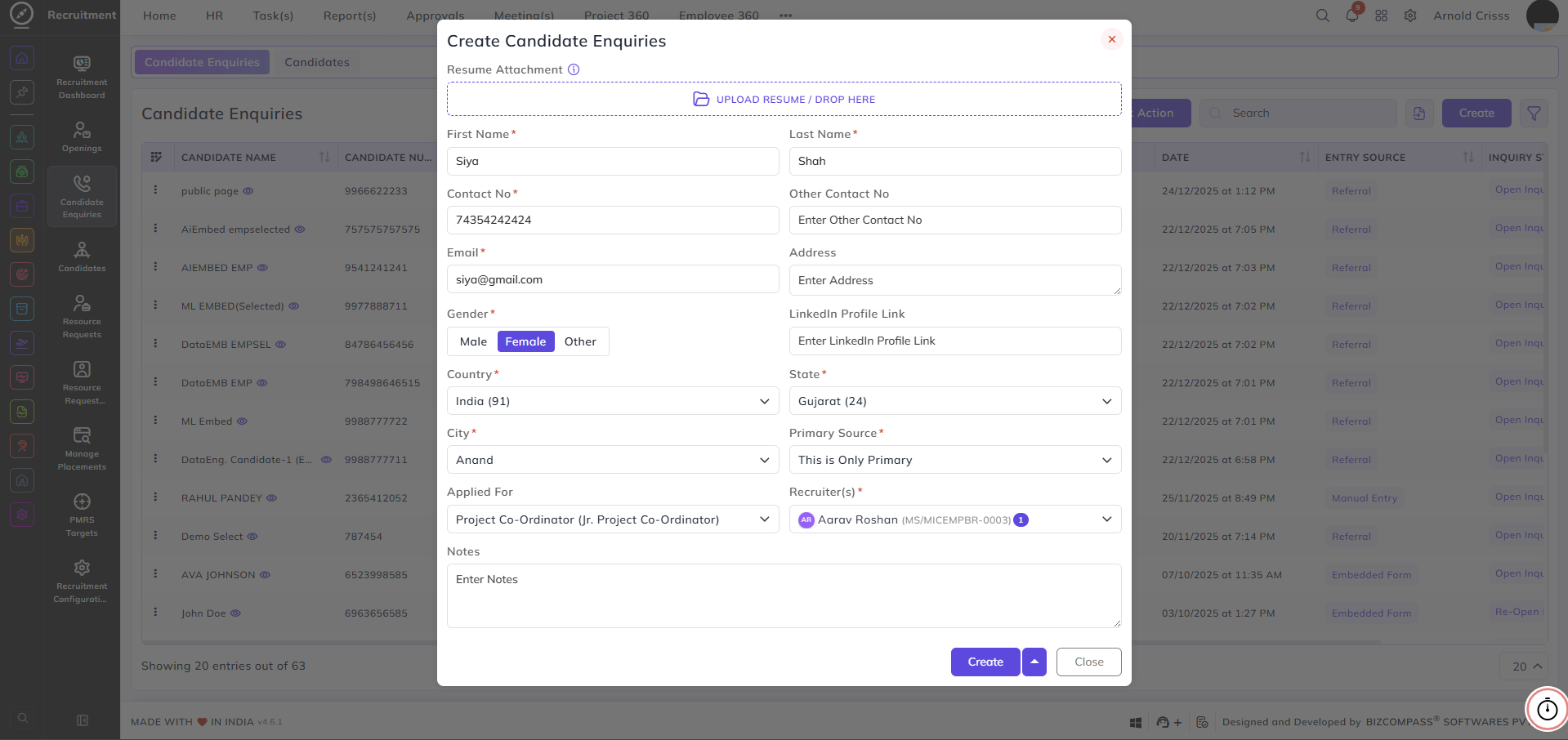Select Other gender option
The width and height of the screenshot is (1568, 740).
click(580, 341)
